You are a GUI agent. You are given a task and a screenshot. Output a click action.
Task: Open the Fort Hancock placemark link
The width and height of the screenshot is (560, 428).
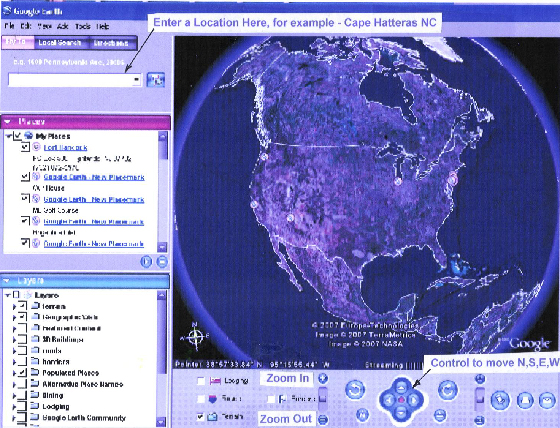coord(65,147)
